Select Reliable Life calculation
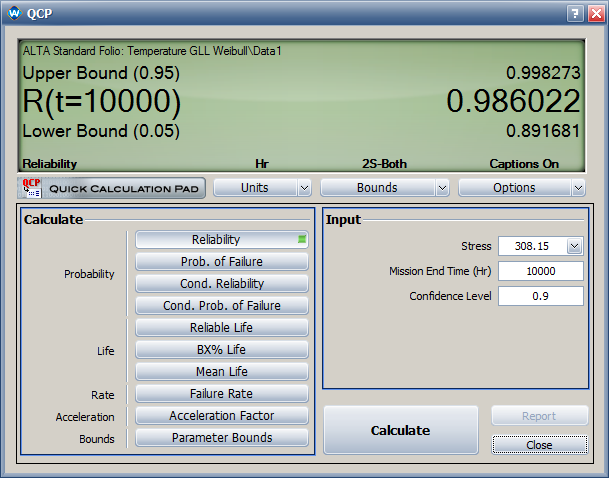Screen dimensions: 609x478 click(222, 328)
